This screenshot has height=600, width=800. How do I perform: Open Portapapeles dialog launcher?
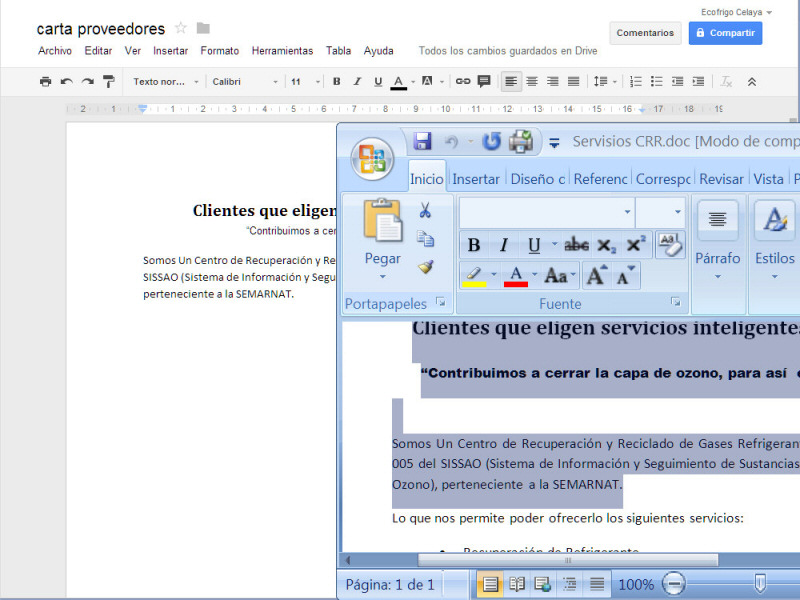pyautogui.click(x=441, y=302)
